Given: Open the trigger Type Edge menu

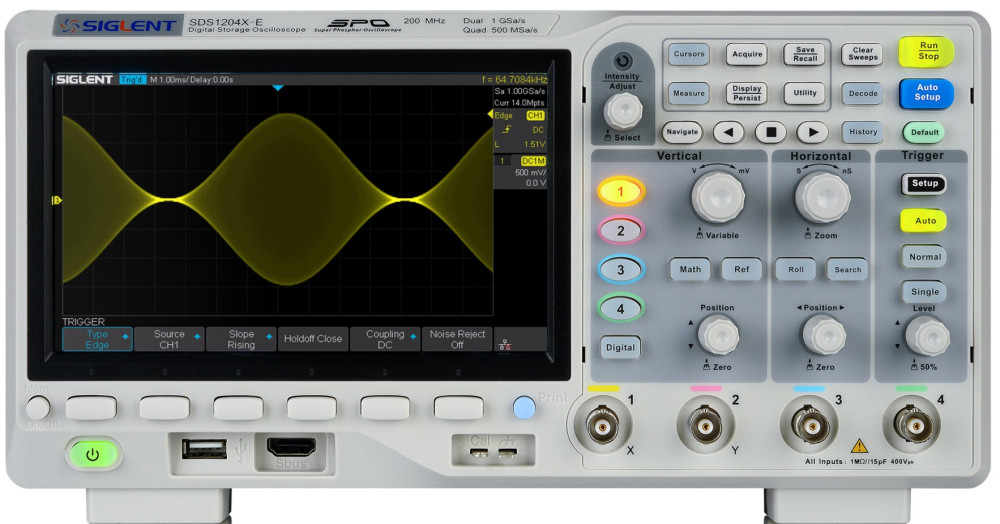Looking at the screenshot, I should pyautogui.click(x=97, y=339).
